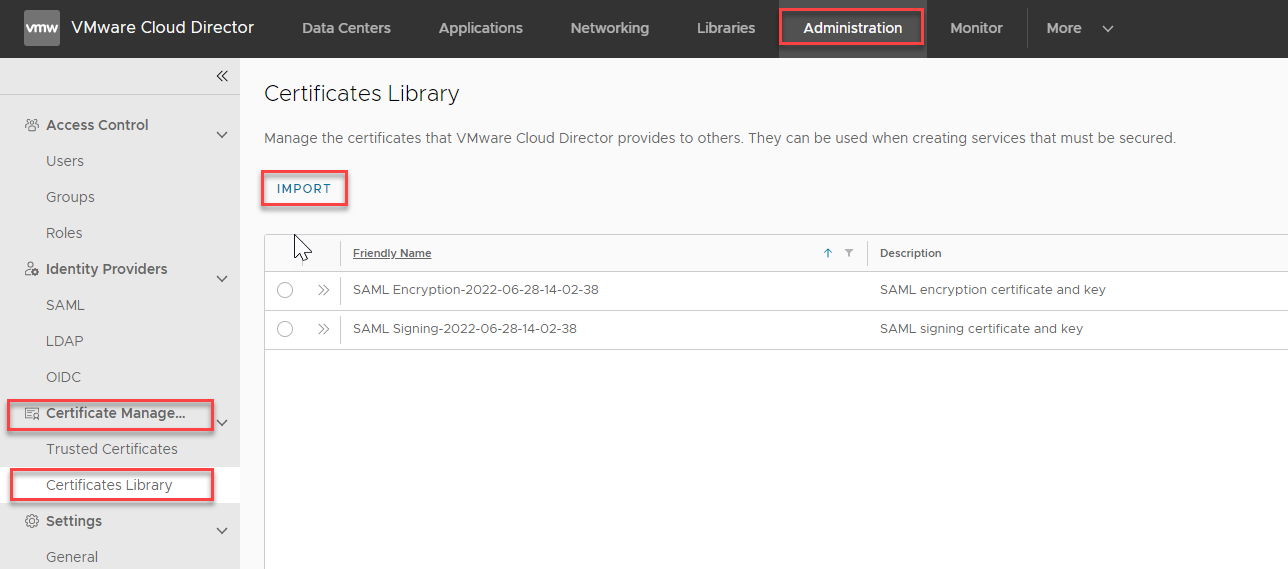The image size is (1288, 569).
Task: Switch to the Networking tab
Action: point(609,28)
